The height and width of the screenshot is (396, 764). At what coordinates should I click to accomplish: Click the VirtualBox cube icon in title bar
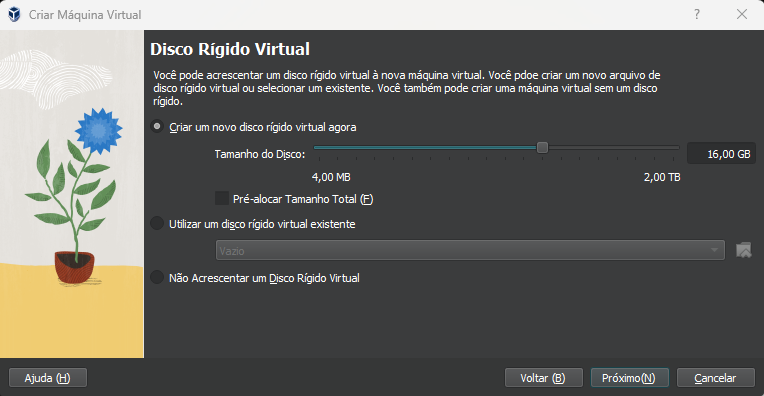pyautogui.click(x=15, y=15)
